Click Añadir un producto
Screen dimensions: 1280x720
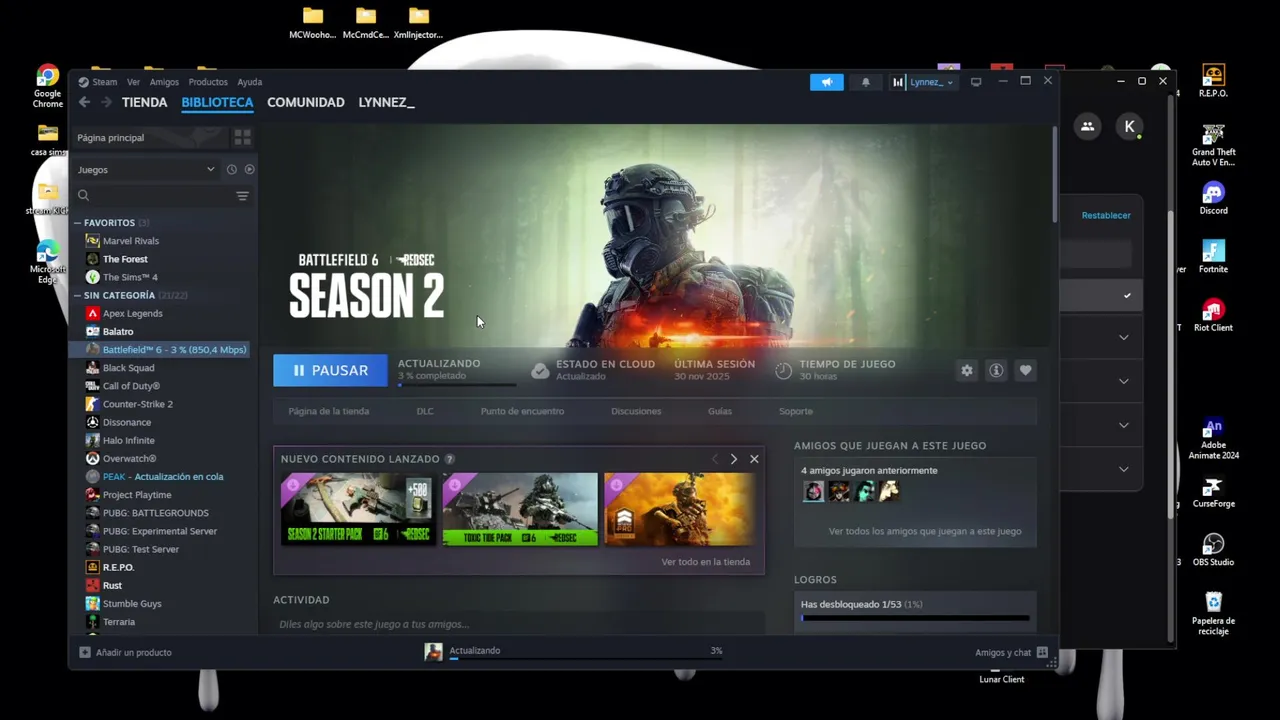[x=125, y=652]
